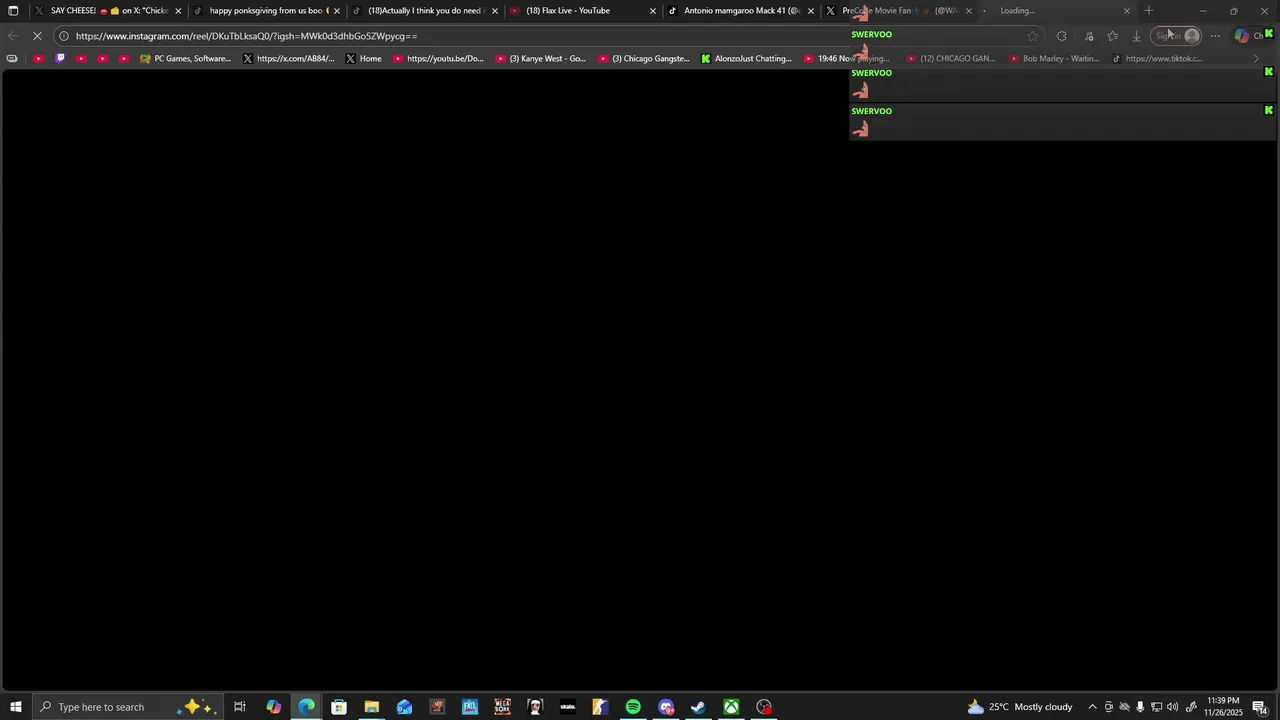This screenshot has width=1280, height=720.
Task: Open Chicago Gangste... YouTube bookmark
Action: click(x=645, y=58)
